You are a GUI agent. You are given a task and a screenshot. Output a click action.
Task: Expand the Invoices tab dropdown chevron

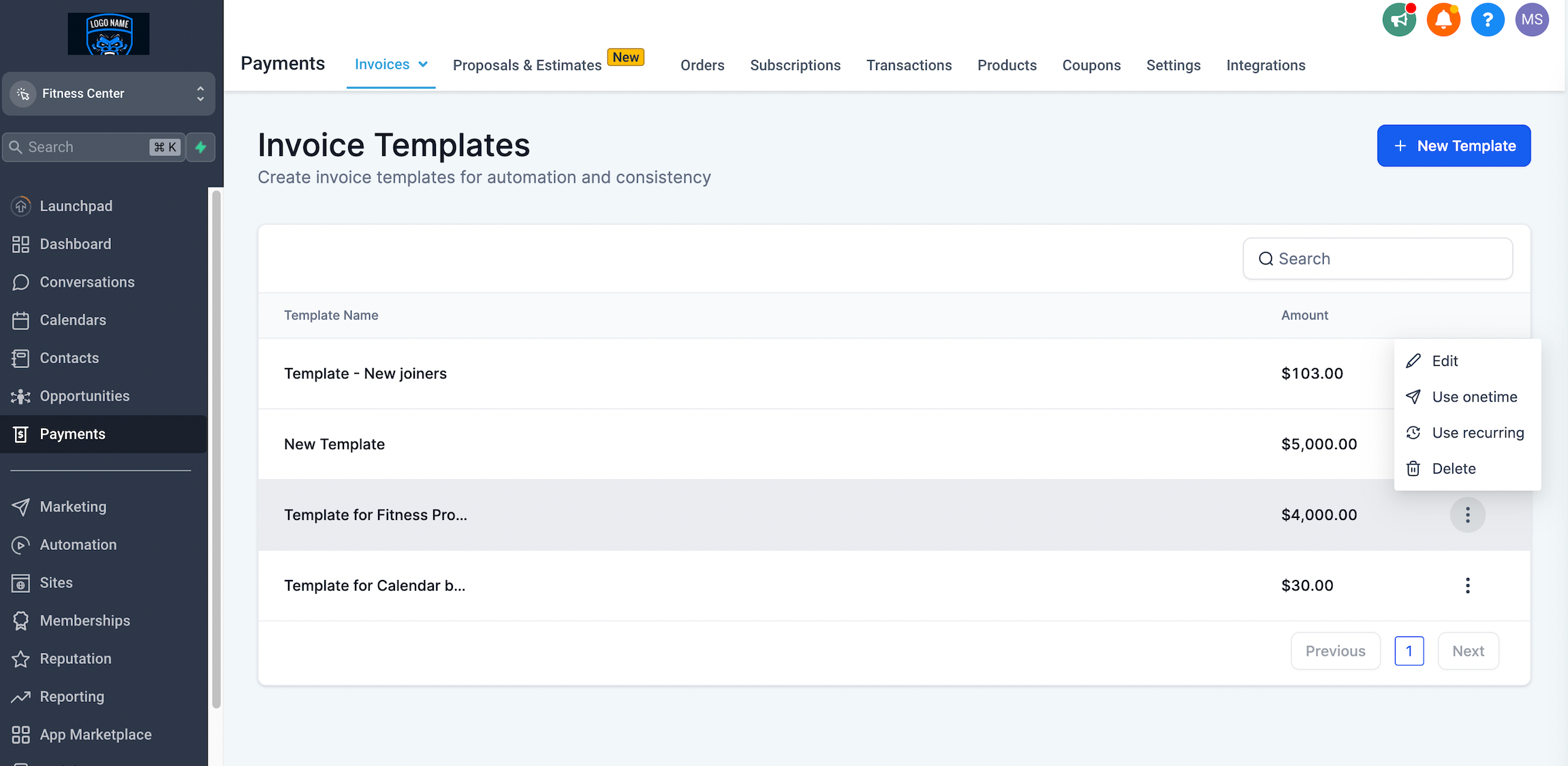(x=423, y=65)
